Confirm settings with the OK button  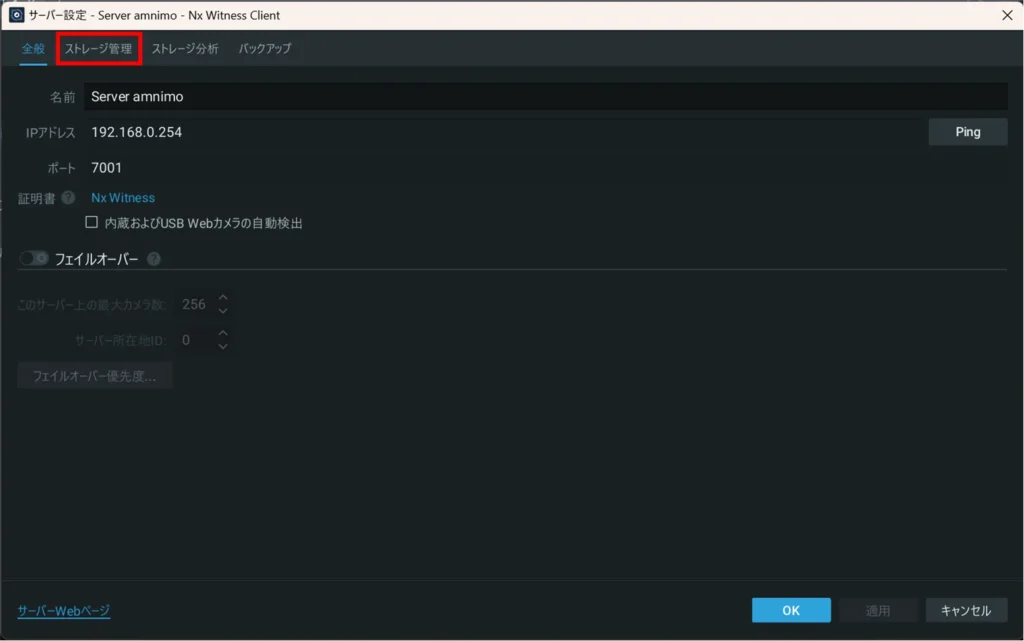[791, 610]
